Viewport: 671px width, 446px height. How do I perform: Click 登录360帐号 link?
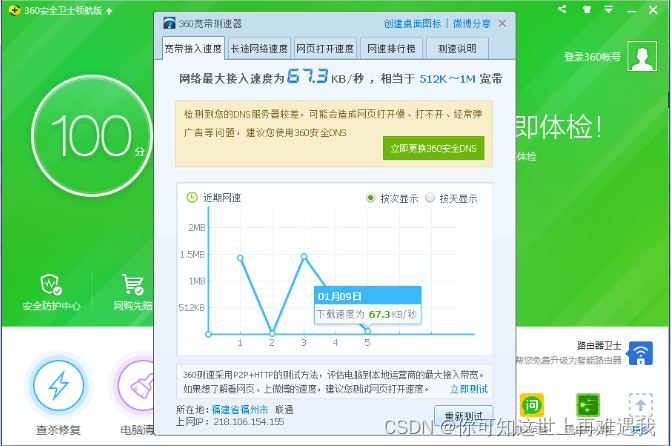point(592,56)
